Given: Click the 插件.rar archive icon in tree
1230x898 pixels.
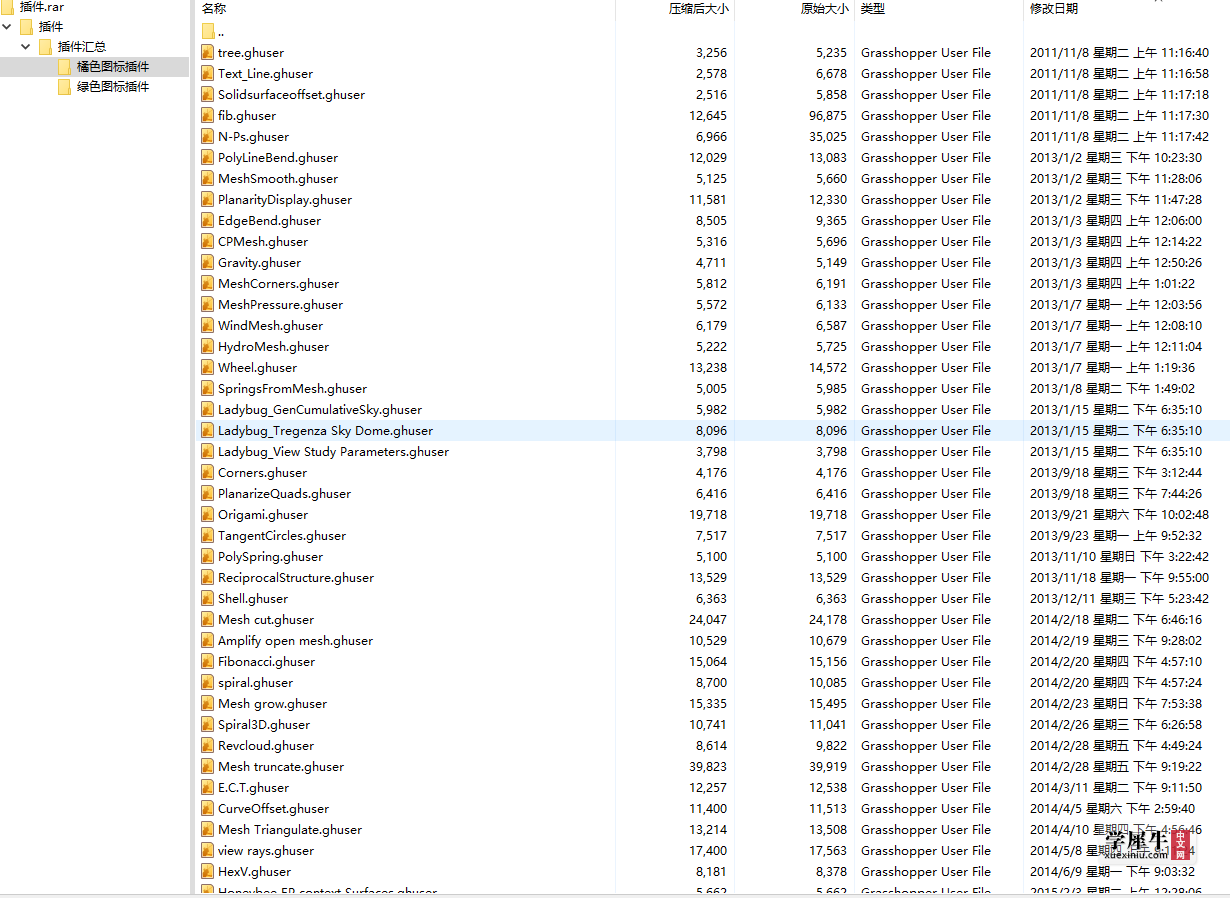Looking at the screenshot, I should [x=9, y=6].
